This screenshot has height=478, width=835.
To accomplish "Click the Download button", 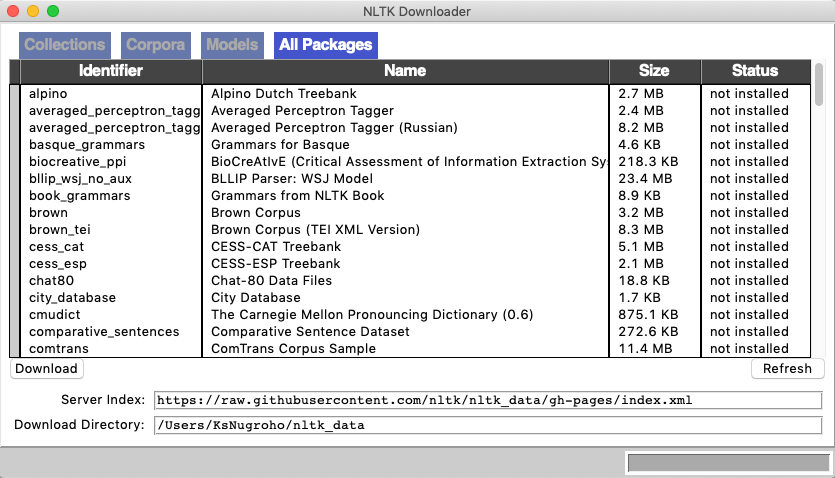I will (x=46, y=369).
